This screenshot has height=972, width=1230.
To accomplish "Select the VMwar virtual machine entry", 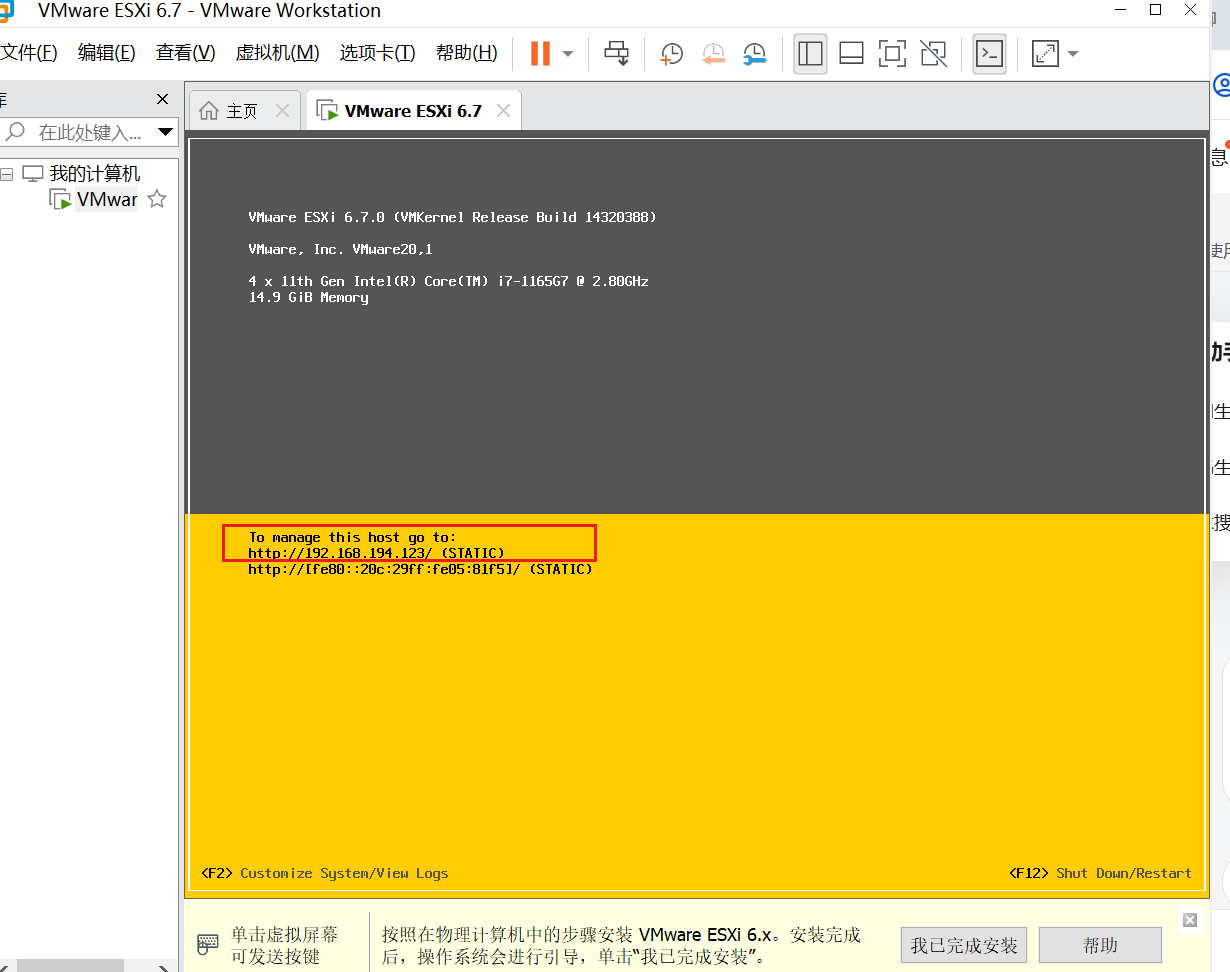I will 106,199.
